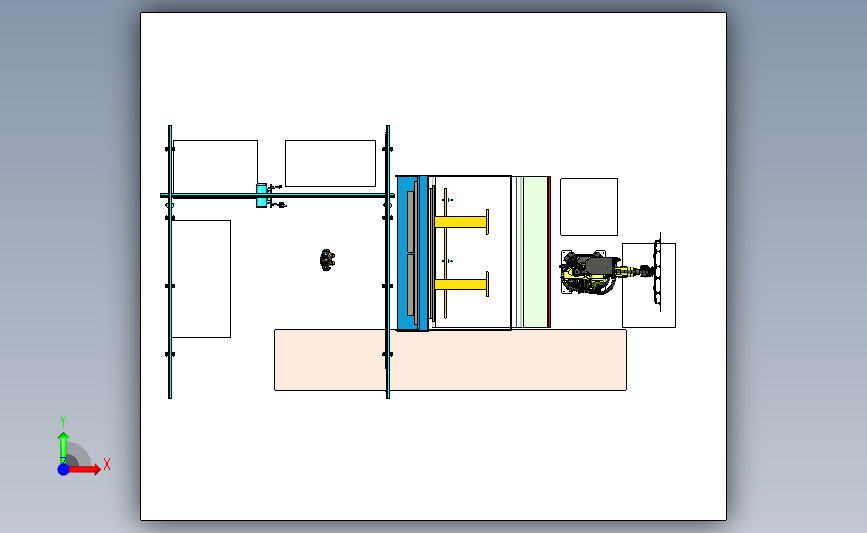Select the robot's suction gripper tool

657,272
